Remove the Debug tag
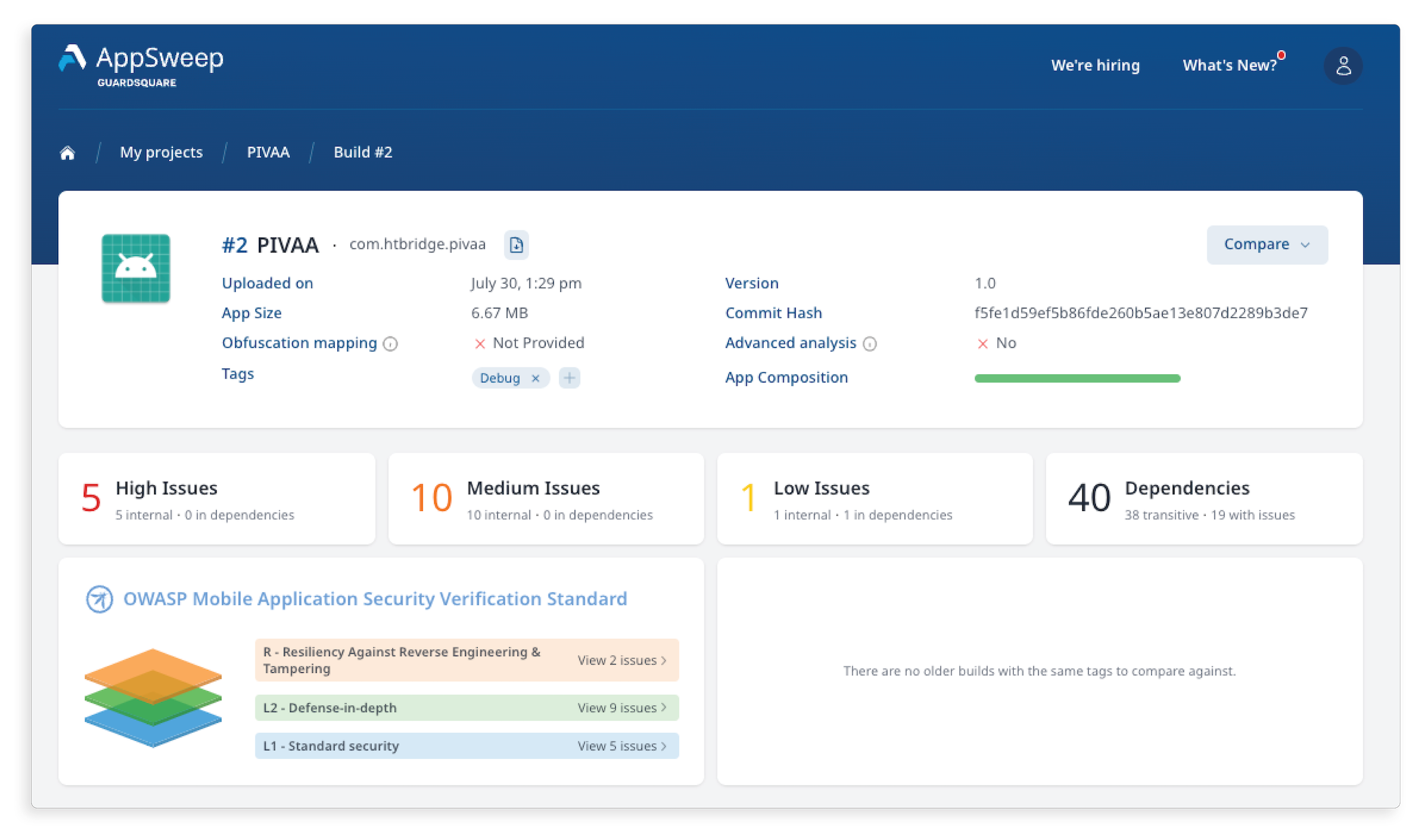Screen dimensions: 1428x840 [x=535, y=378]
